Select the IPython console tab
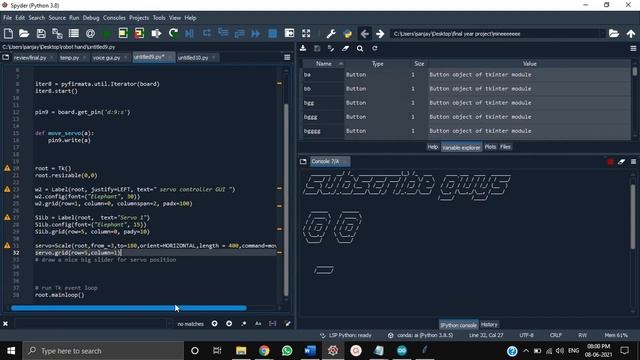Viewport: 640px width, 360px height. [458, 325]
